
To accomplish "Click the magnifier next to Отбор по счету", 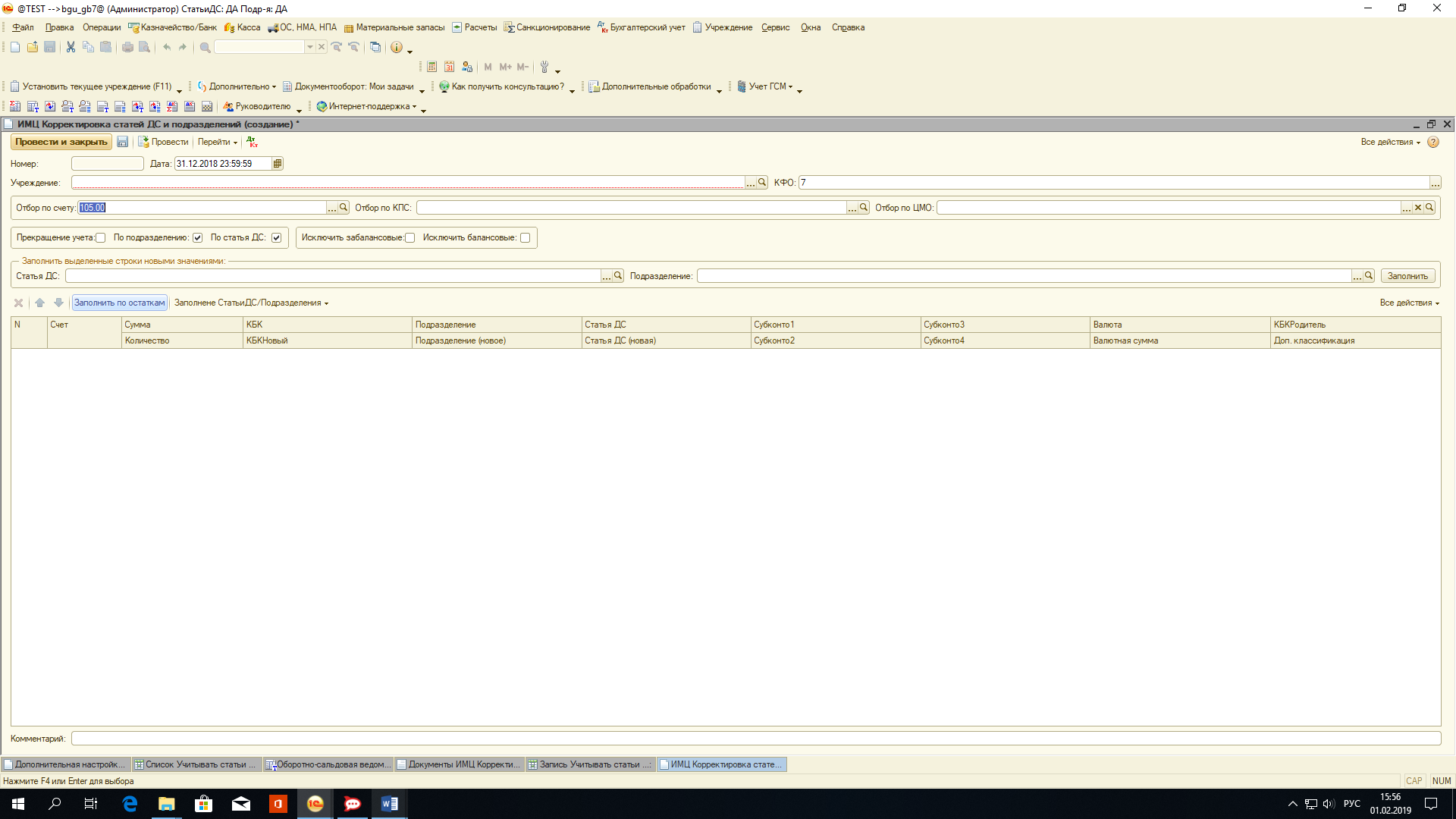I will [x=344, y=207].
